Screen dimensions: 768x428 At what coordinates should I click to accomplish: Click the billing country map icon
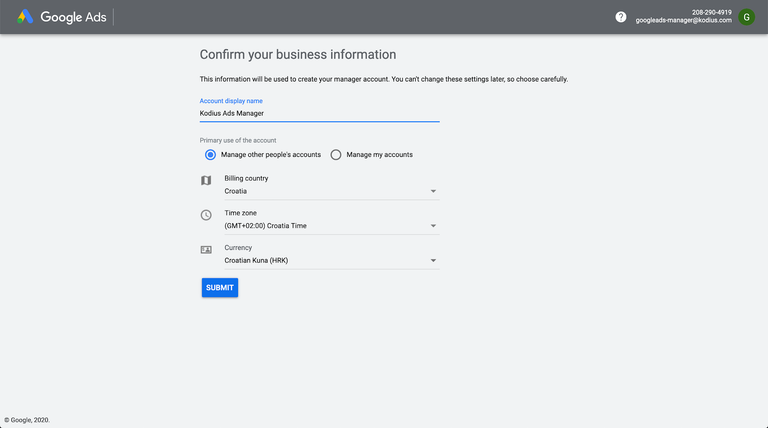pyautogui.click(x=206, y=181)
